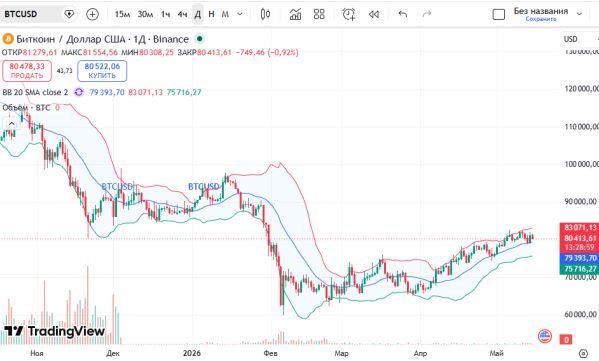This screenshot has width=599, height=361.
Task: Expand the timeframe list dropdown arrow
Action: tap(240, 14)
